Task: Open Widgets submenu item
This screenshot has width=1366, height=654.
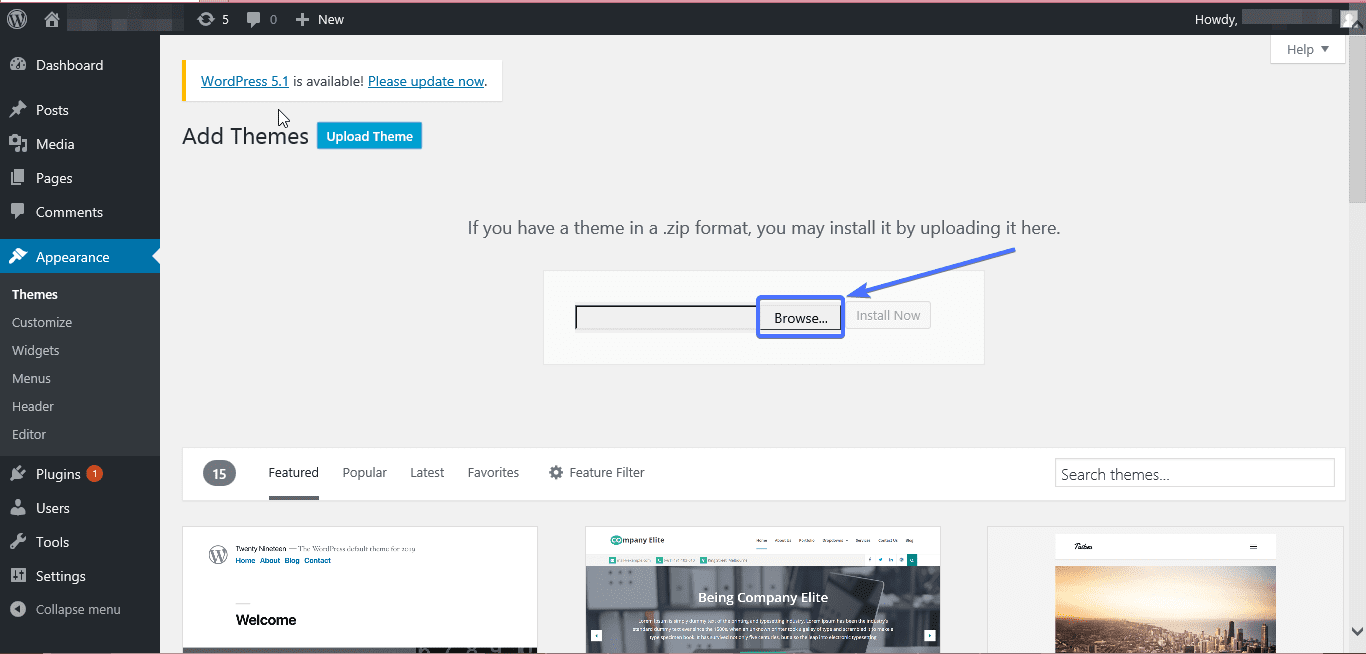Action: [x=36, y=350]
